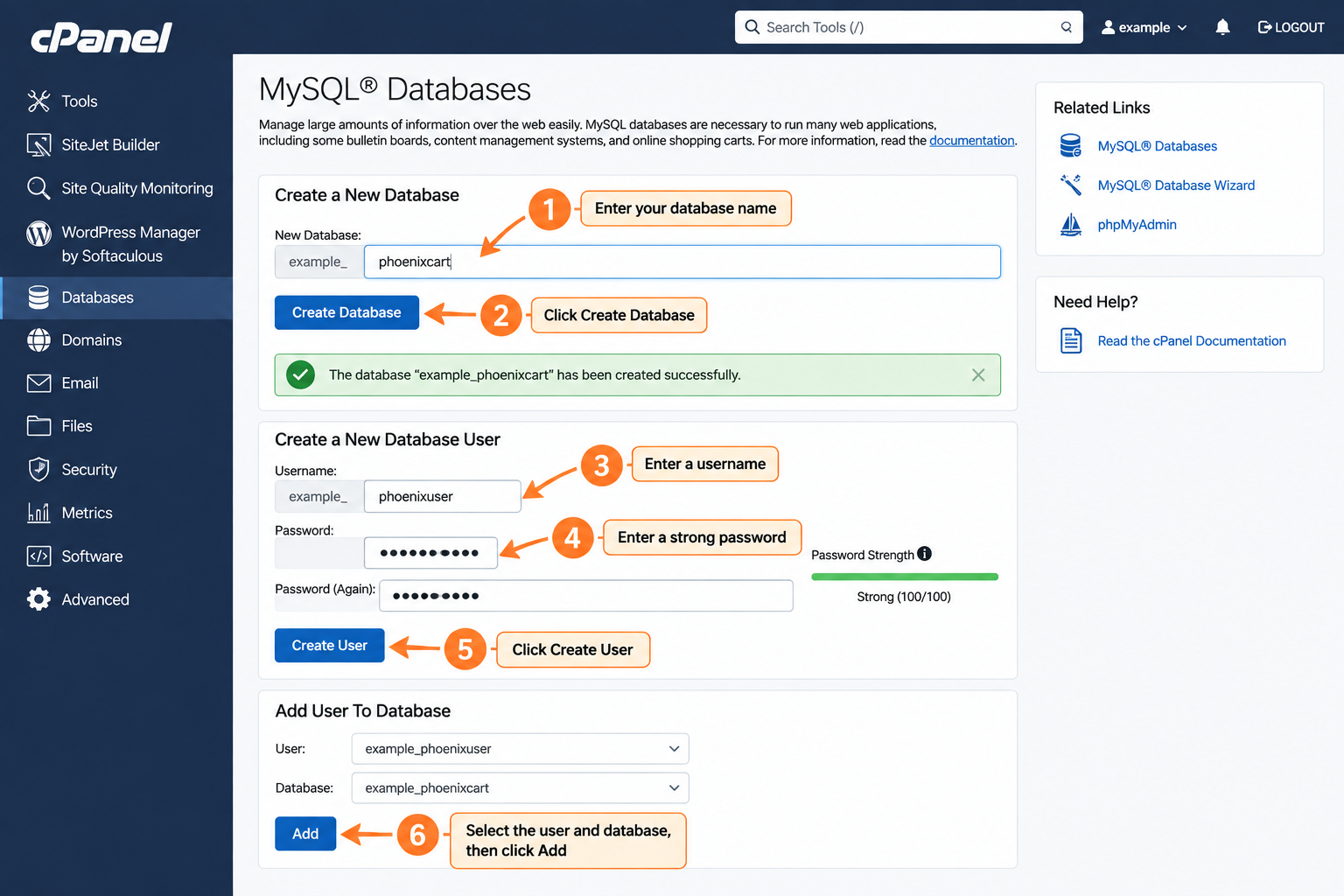Click the cPanel logo
The width and height of the screenshot is (1344, 896).
click(101, 38)
